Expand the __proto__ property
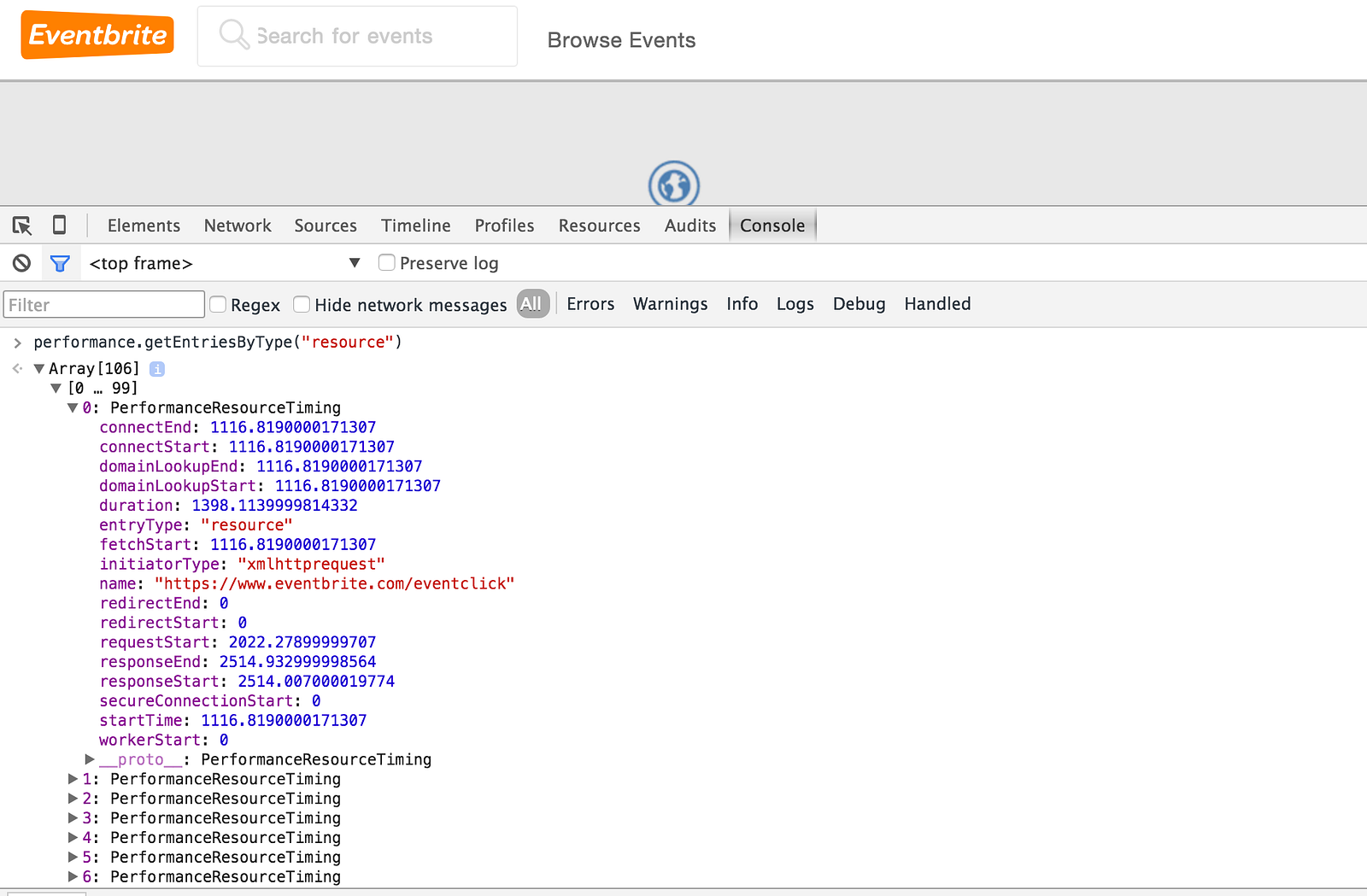 90,759
